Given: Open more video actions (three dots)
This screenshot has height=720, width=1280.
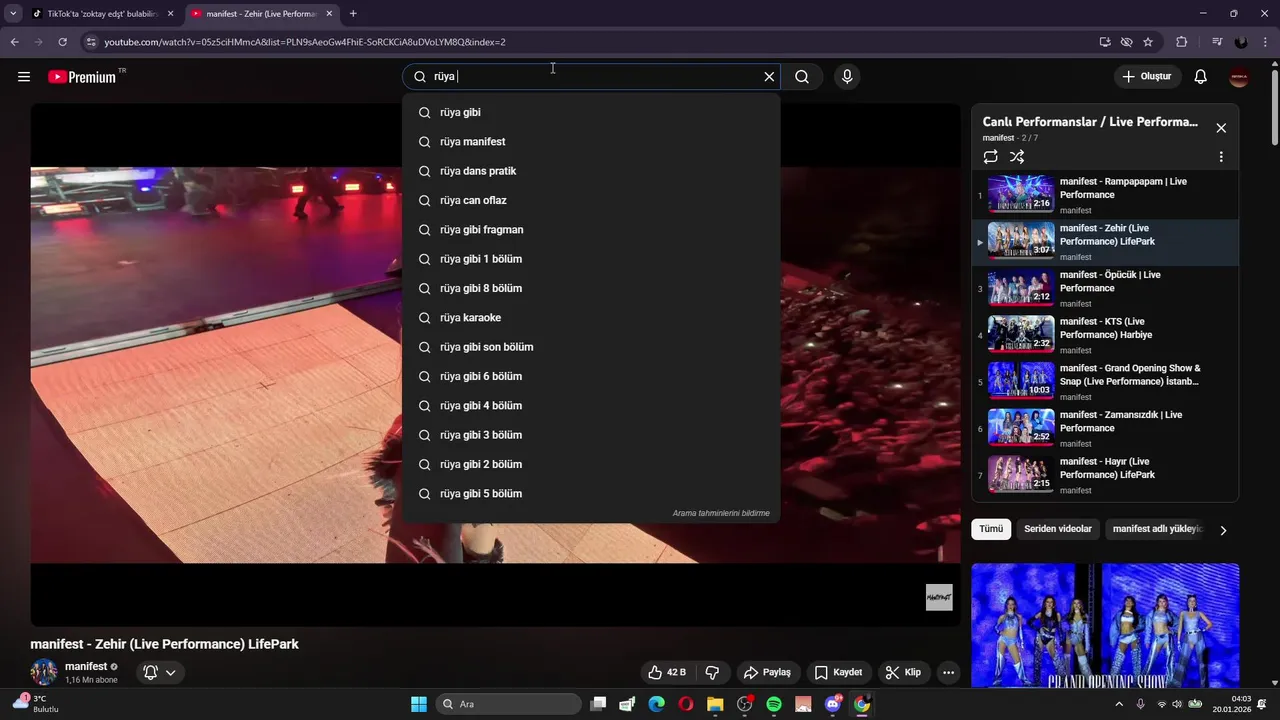Looking at the screenshot, I should 948,672.
